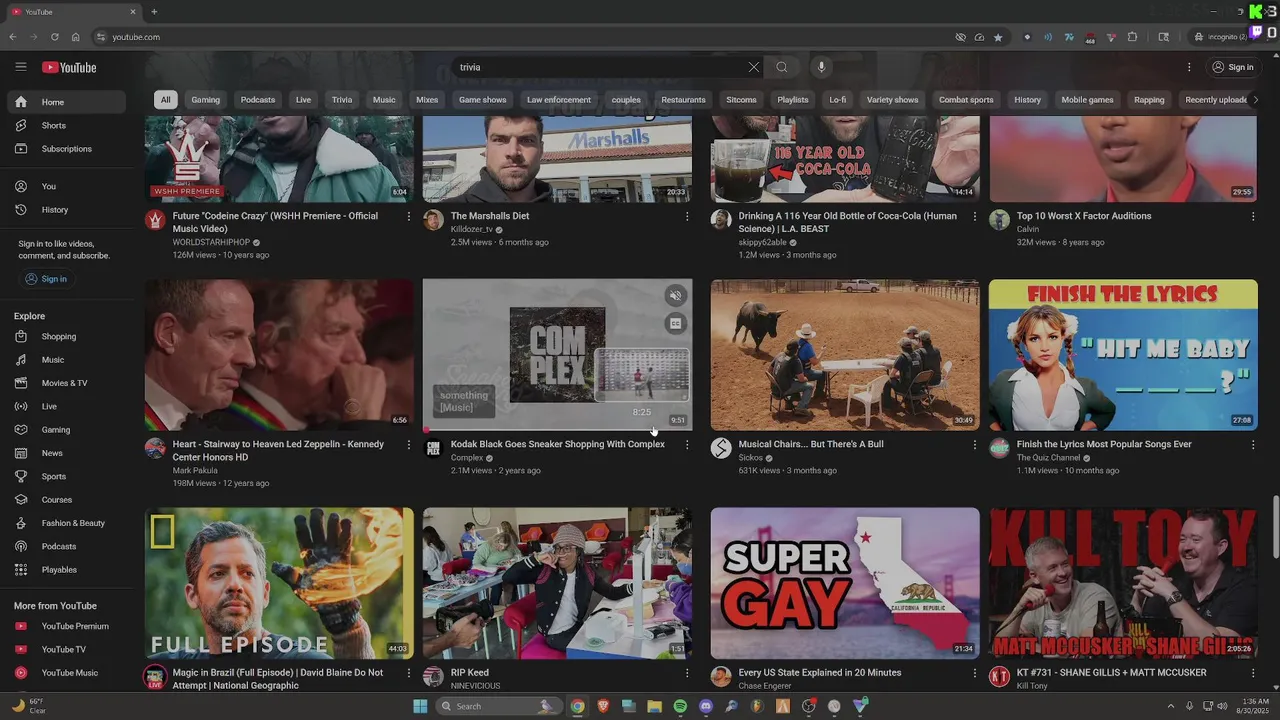Select the Combat sports filter chip
This screenshot has height=720, width=1280.
[966, 100]
